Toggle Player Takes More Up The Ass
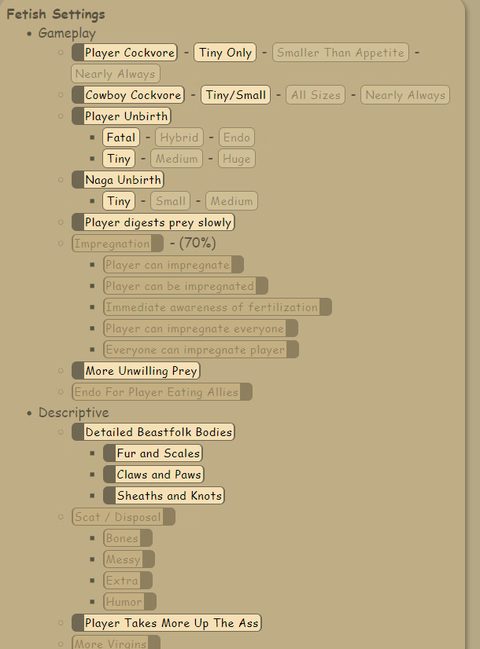The image size is (480, 649). (166, 623)
